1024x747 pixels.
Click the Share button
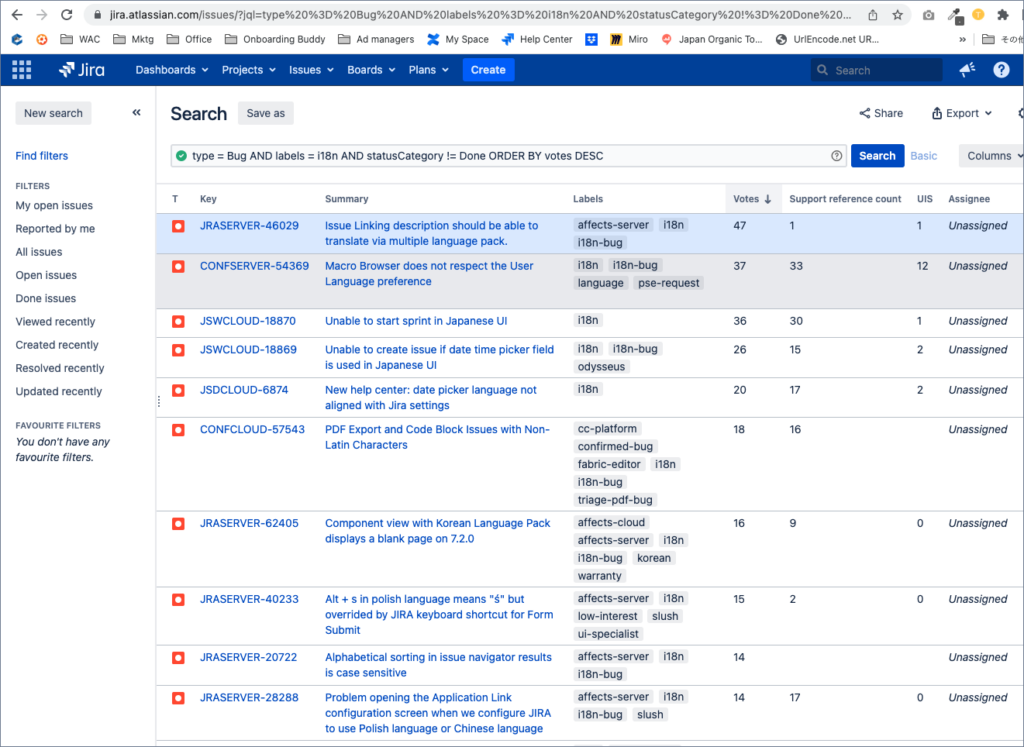(x=881, y=113)
